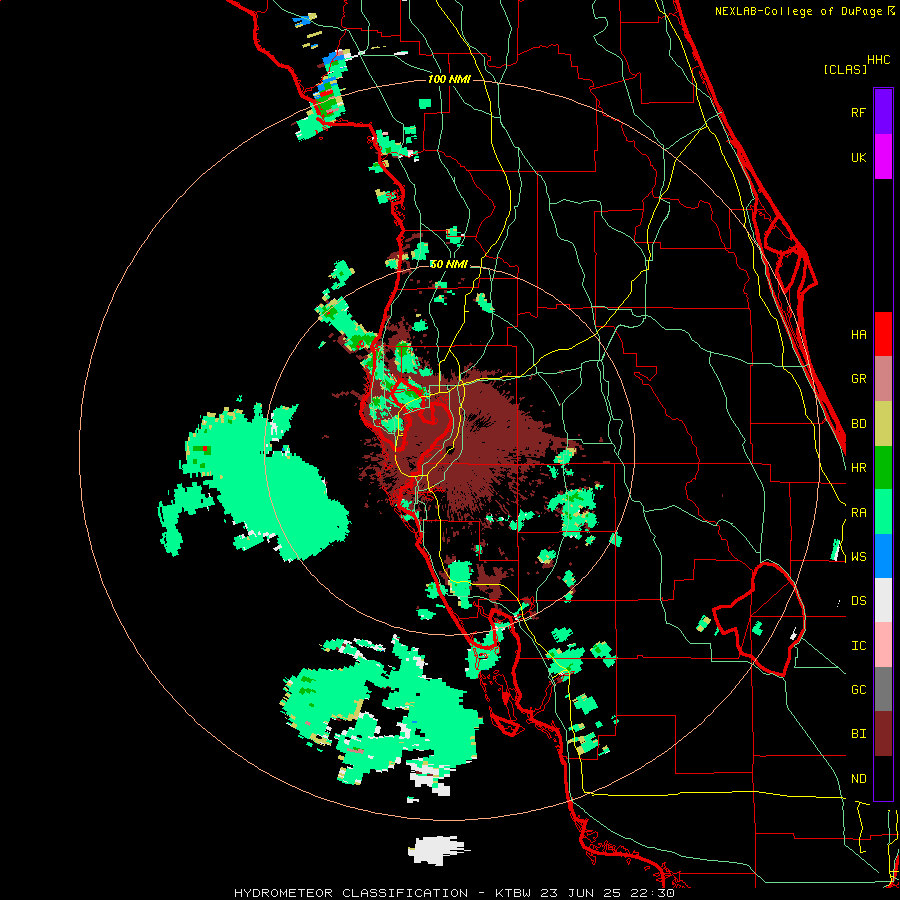
Task: Click the RA legend label
Action: (858, 513)
